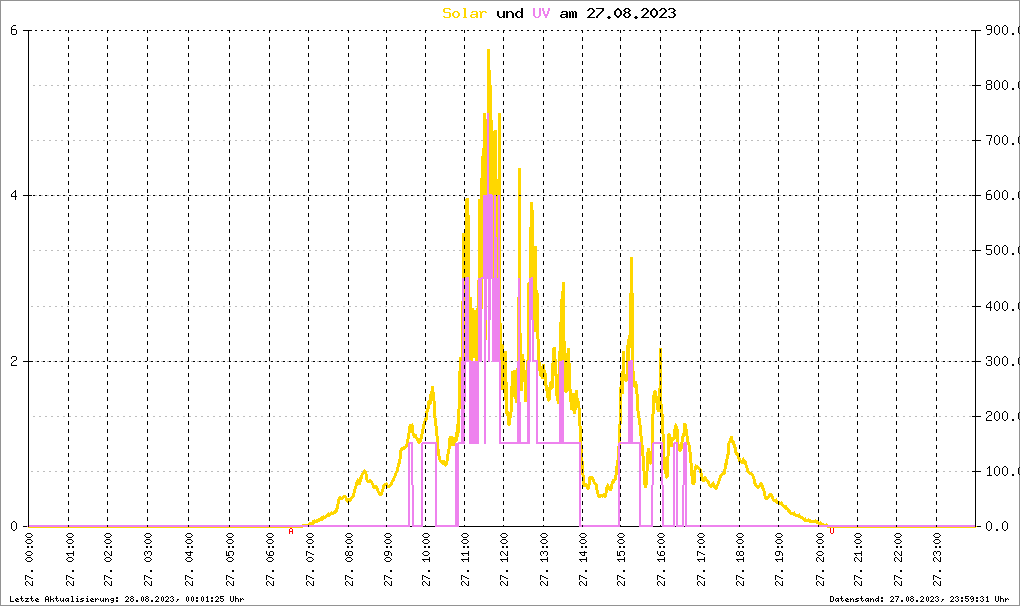
Task: Click the "Datenstand" timestamp in the footer
Action: [x=919, y=599]
